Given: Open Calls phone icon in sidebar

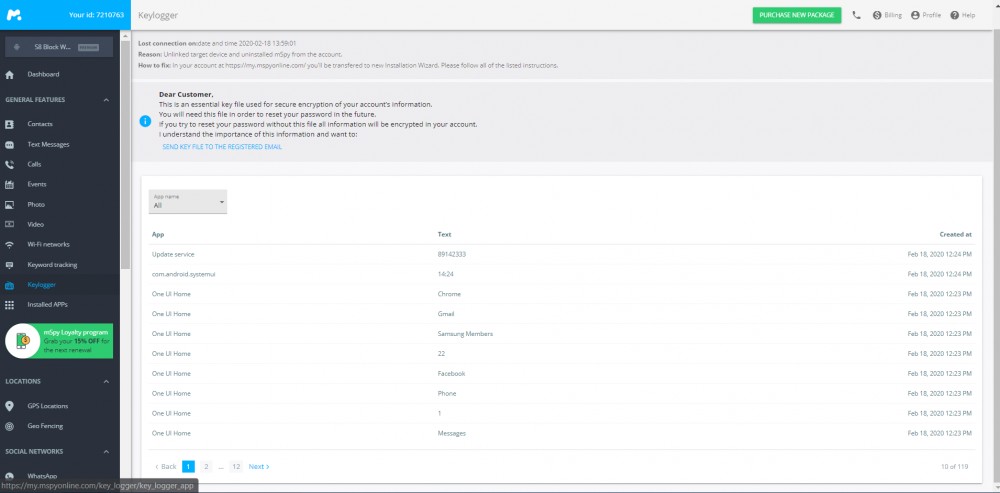Looking at the screenshot, I should [10, 165].
